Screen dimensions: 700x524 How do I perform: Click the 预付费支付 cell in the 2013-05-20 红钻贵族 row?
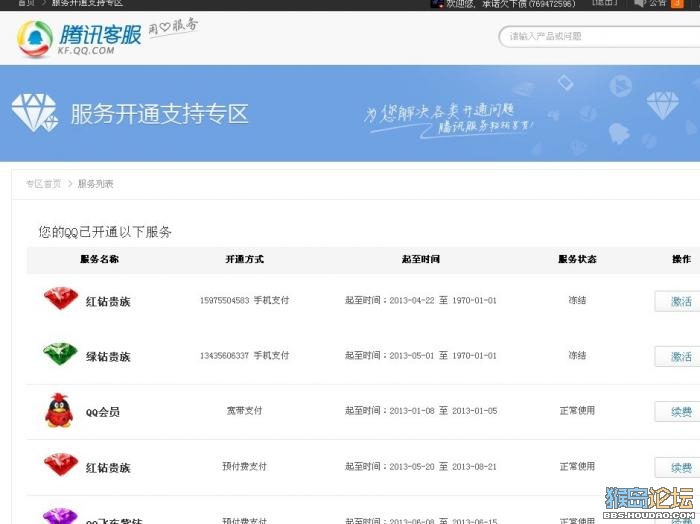tap(244, 466)
